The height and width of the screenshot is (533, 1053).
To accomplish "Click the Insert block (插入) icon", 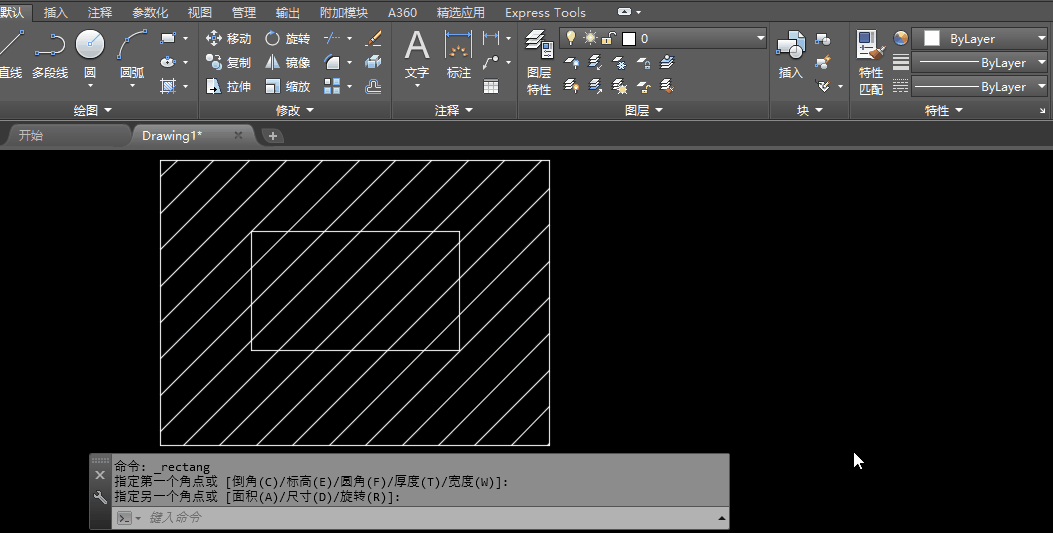I will (791, 46).
